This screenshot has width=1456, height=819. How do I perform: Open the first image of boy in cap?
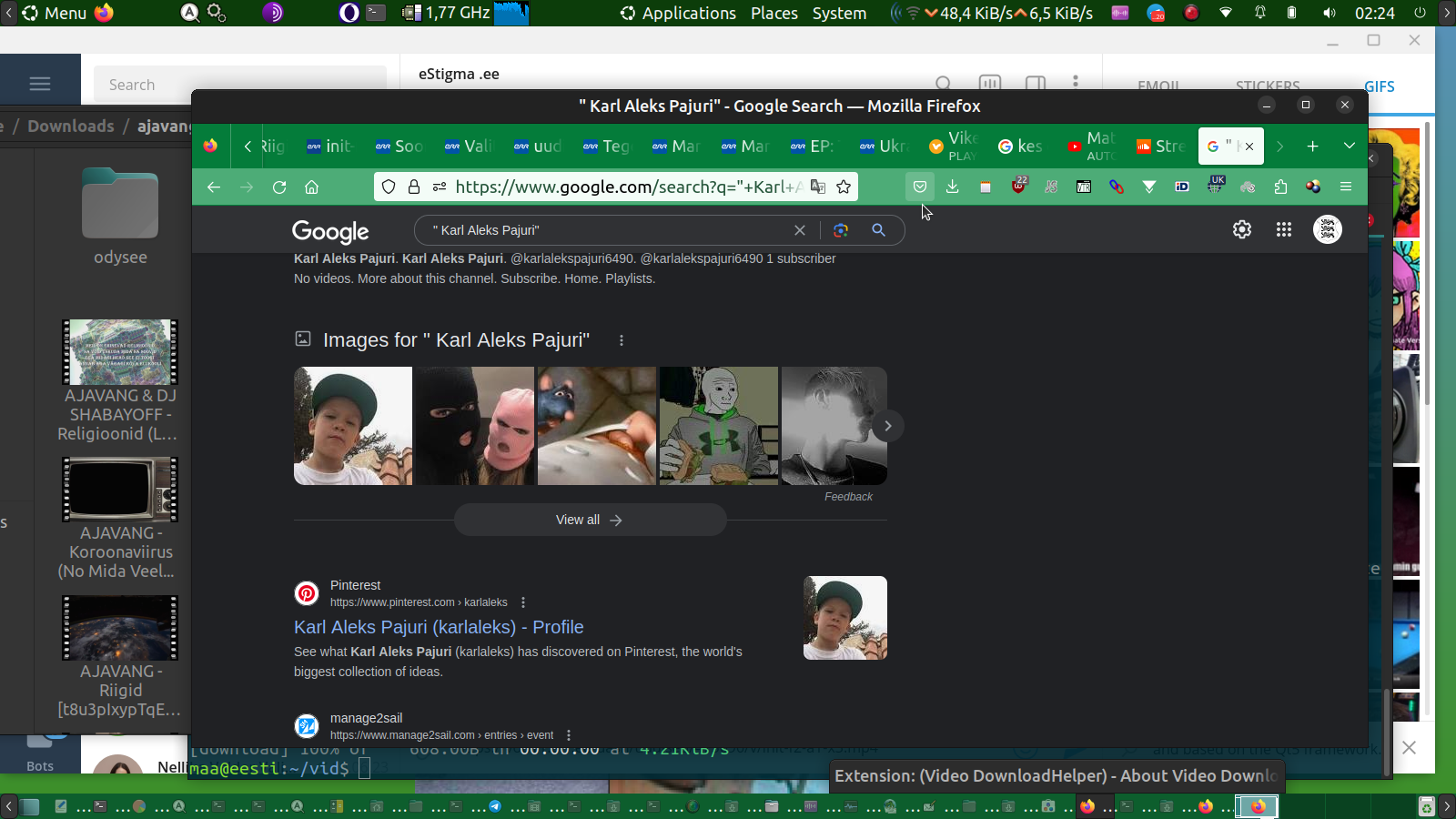click(x=353, y=426)
